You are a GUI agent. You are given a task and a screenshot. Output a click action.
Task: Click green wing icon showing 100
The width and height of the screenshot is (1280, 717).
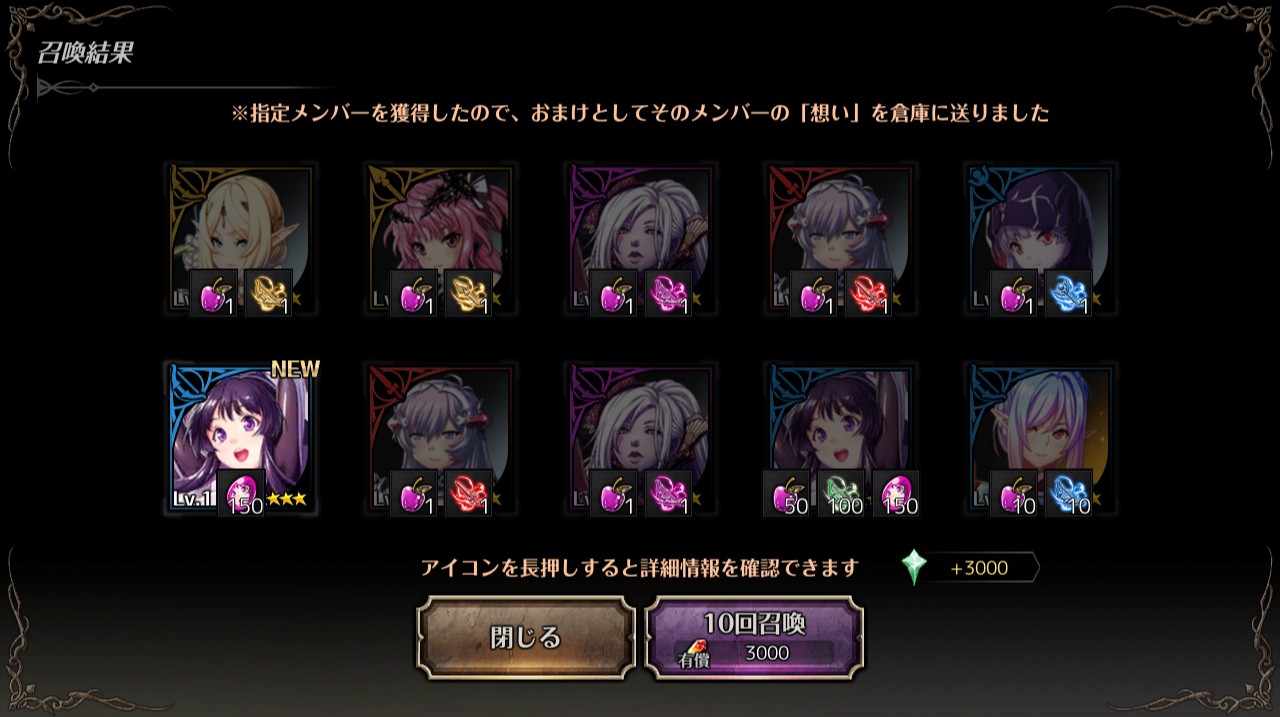point(841,493)
